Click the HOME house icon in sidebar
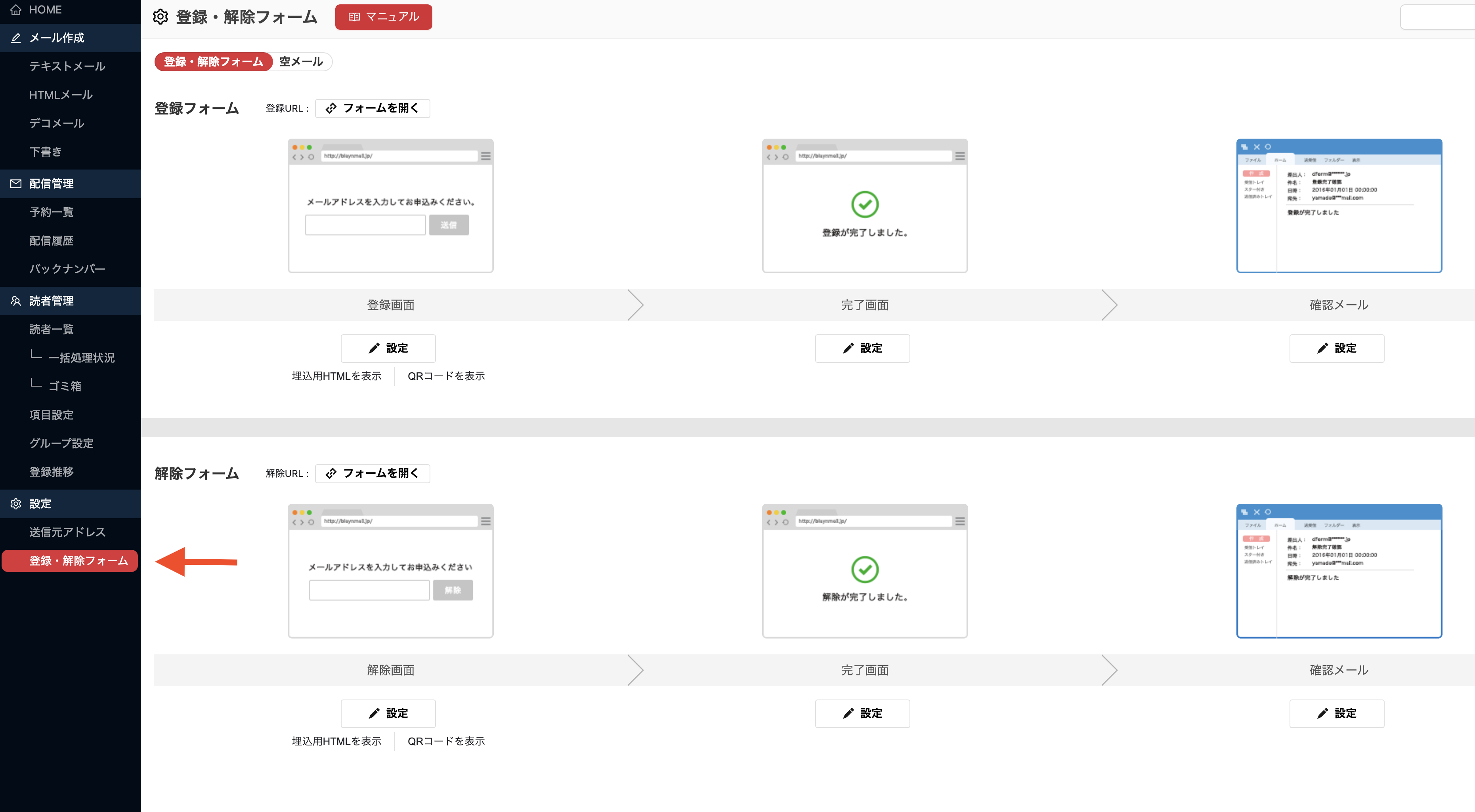Screen dimensions: 1475x812 pyautogui.click(x=15, y=9)
